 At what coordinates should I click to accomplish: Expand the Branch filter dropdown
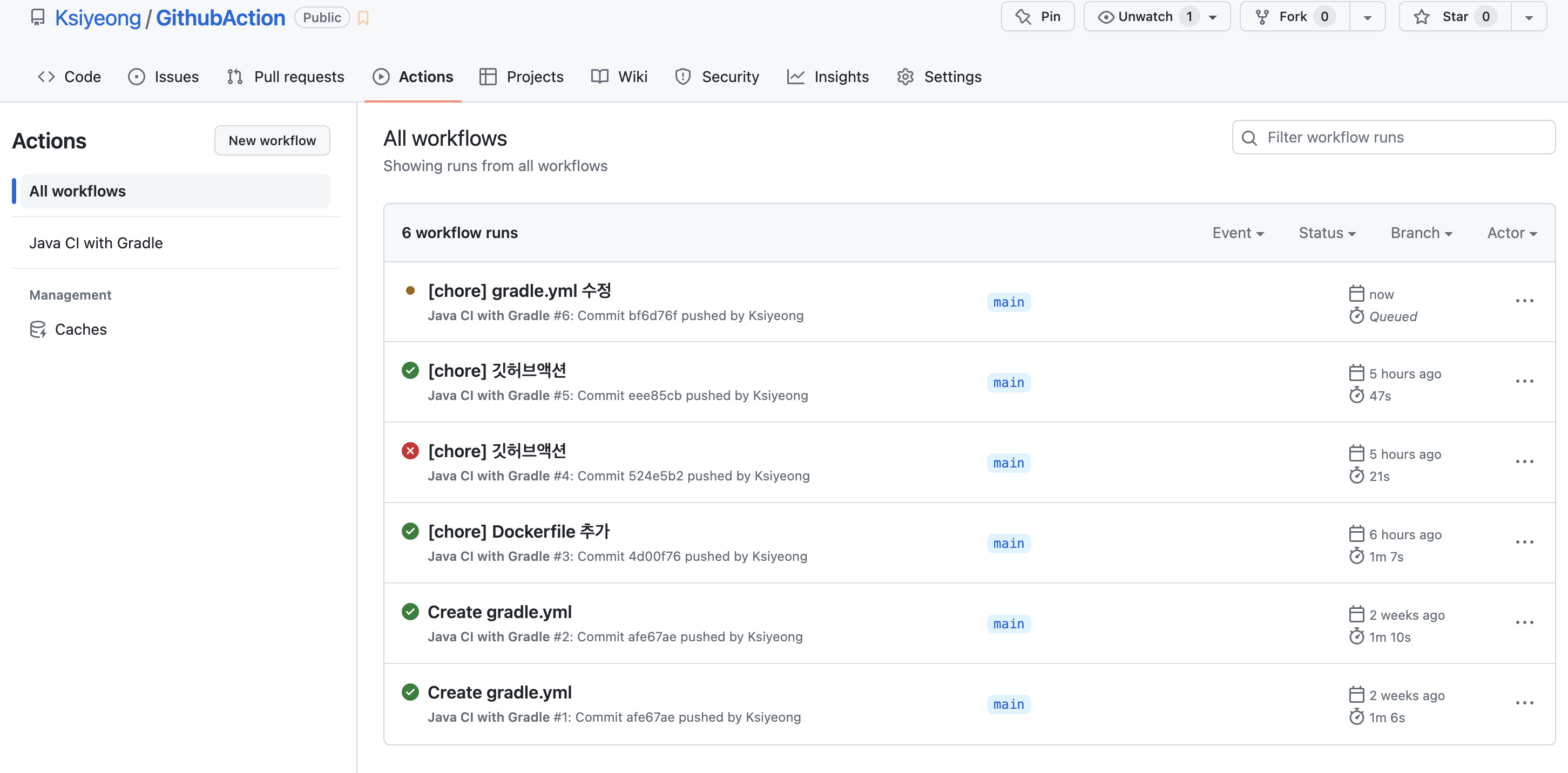(1421, 233)
